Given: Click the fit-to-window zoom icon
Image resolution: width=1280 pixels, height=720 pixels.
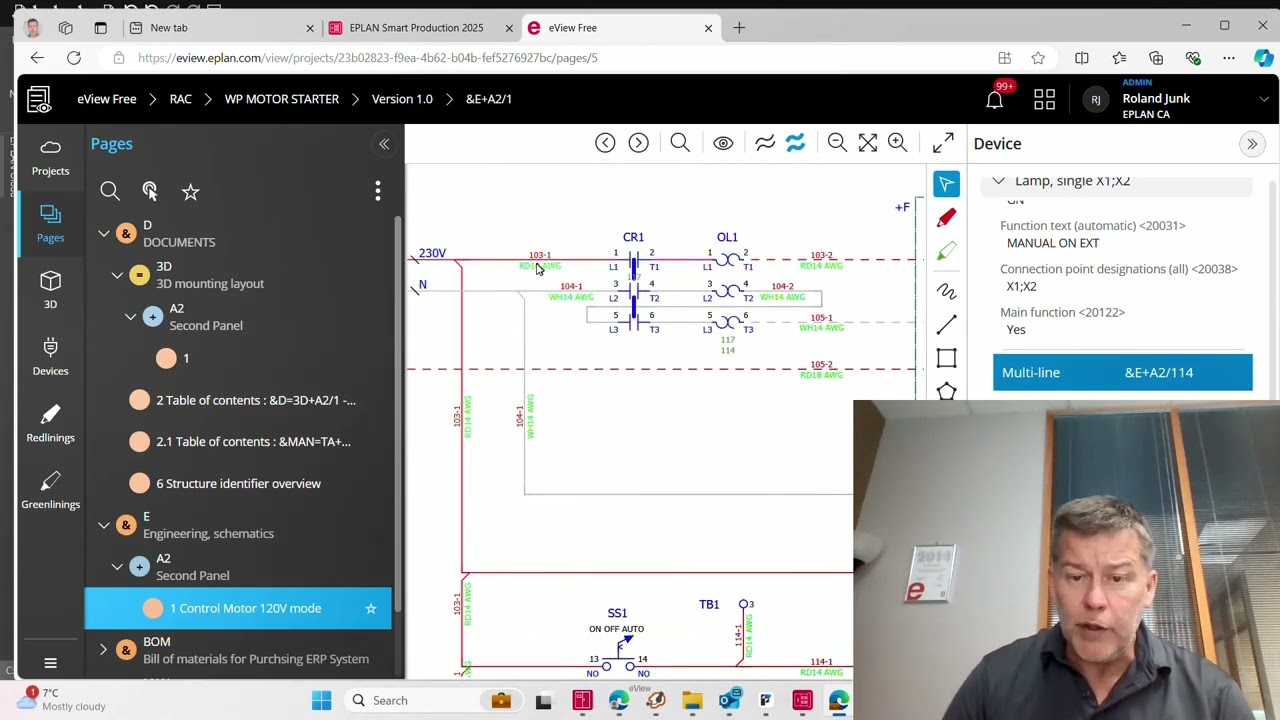Looking at the screenshot, I should 868,143.
